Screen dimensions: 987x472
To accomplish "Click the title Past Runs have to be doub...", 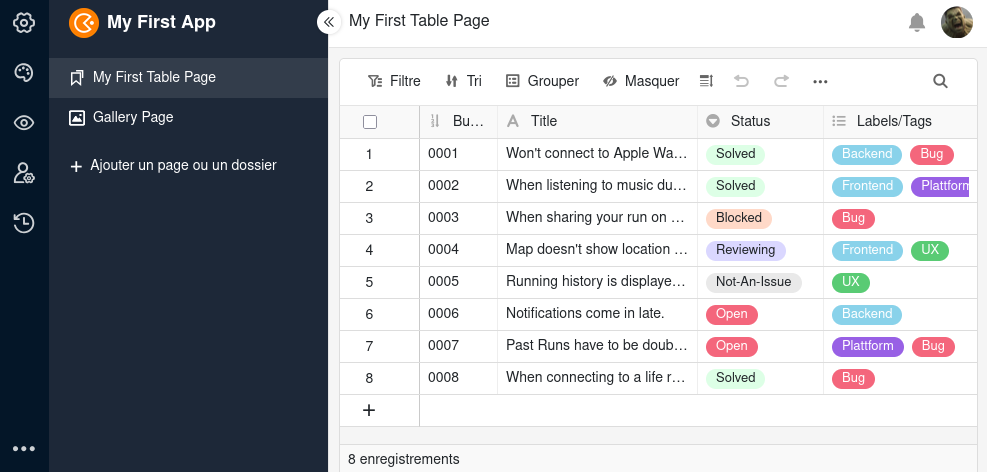I will pos(597,346).
